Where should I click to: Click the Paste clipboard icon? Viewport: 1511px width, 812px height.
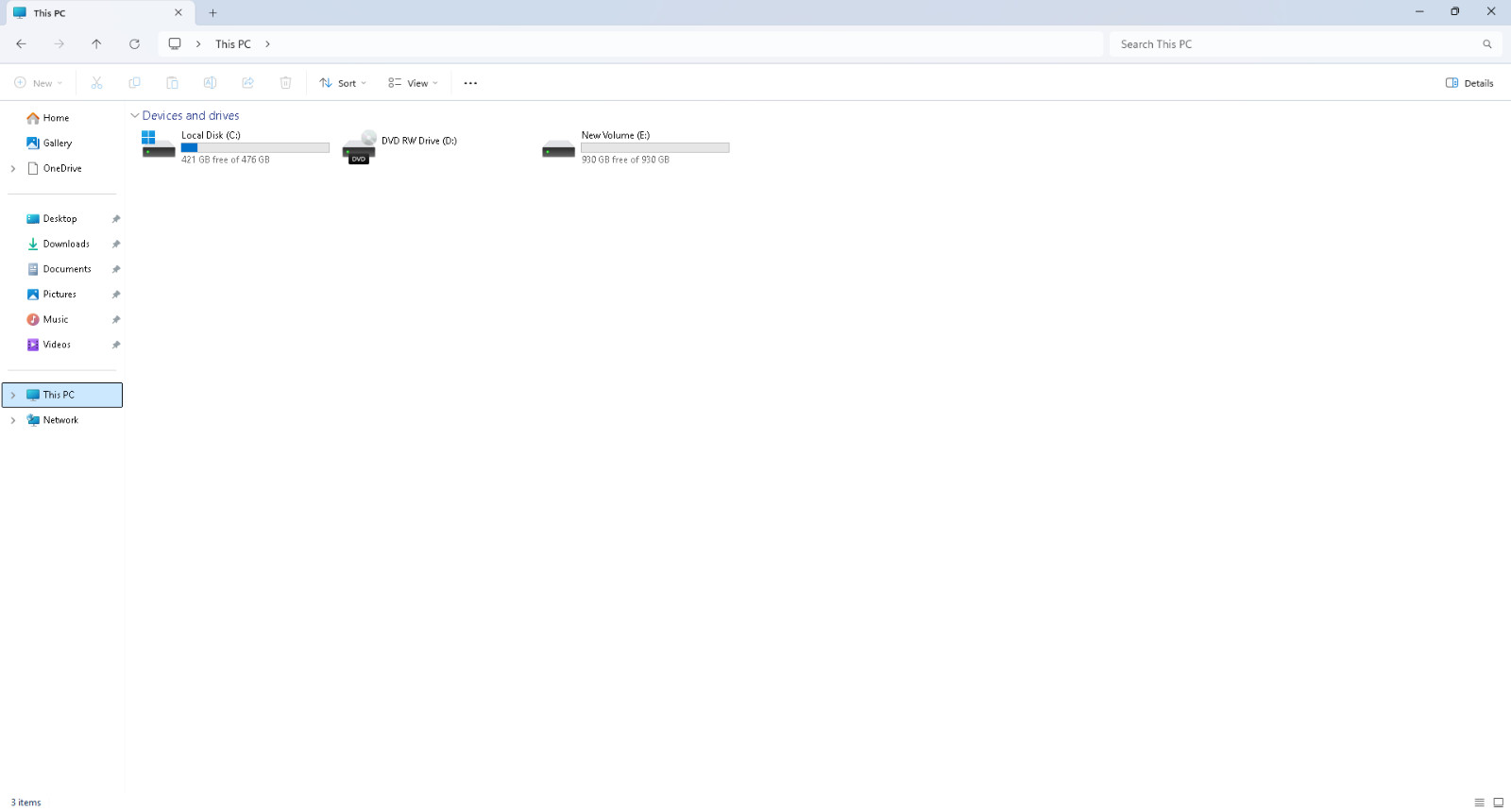[x=172, y=83]
